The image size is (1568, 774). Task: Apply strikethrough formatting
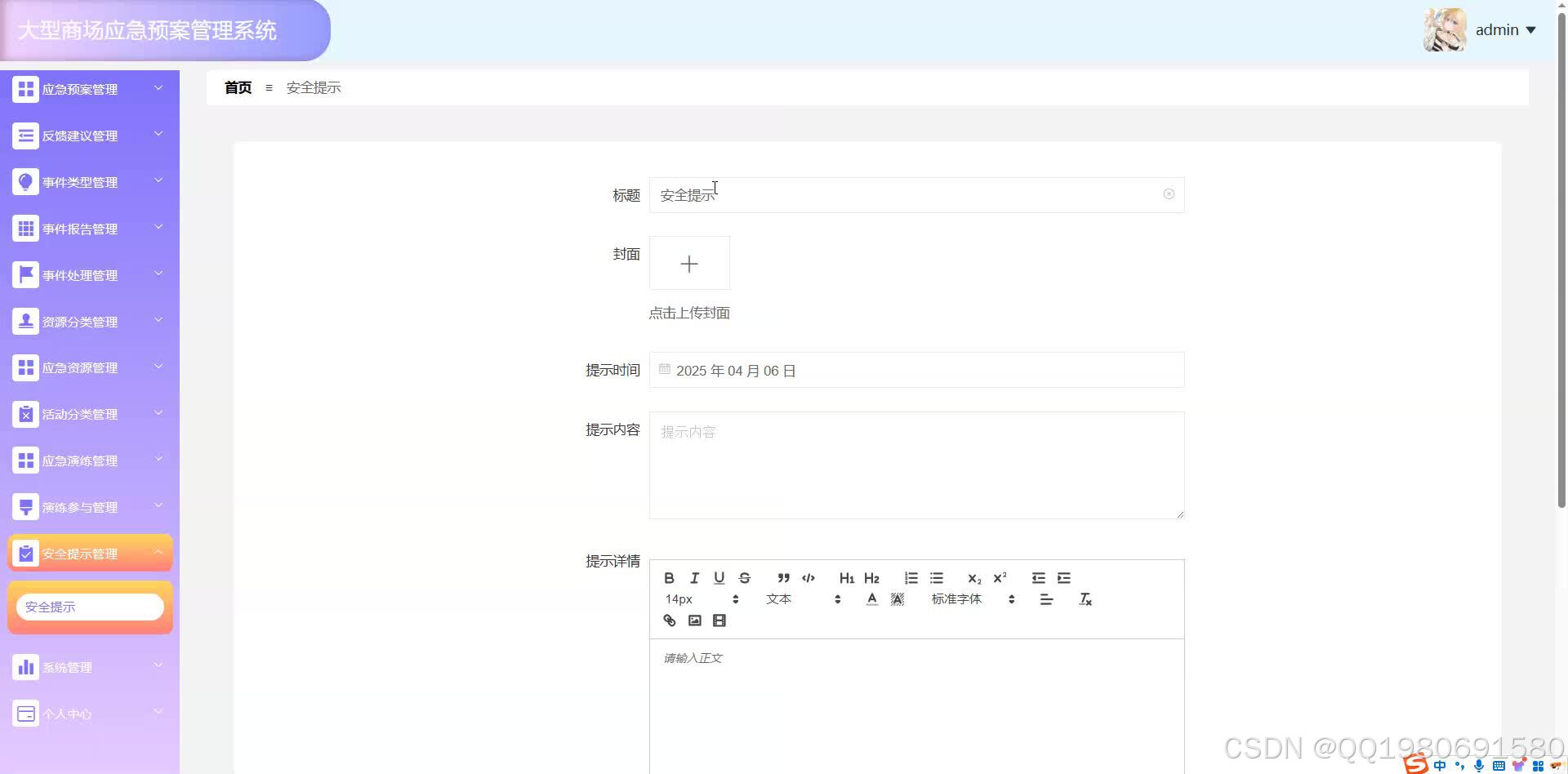pos(744,577)
